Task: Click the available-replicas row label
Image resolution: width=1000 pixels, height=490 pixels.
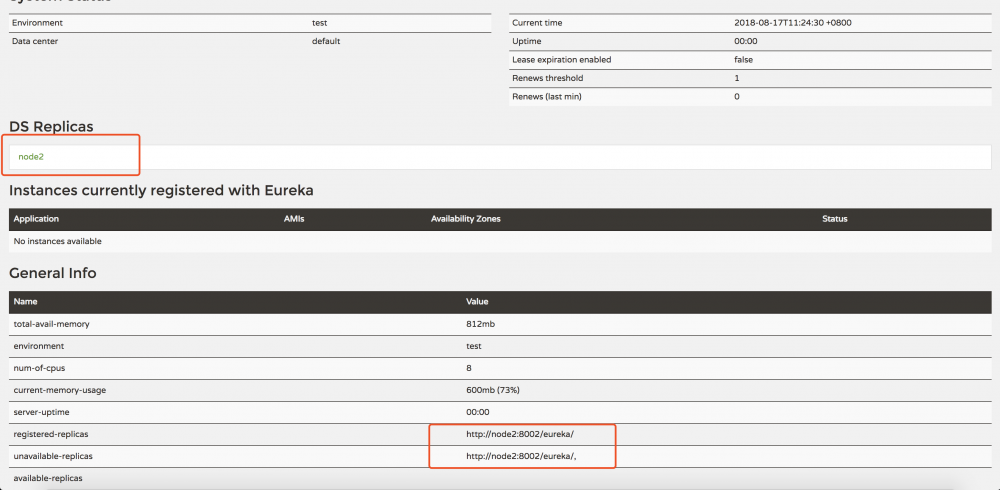Action: pos(47,478)
